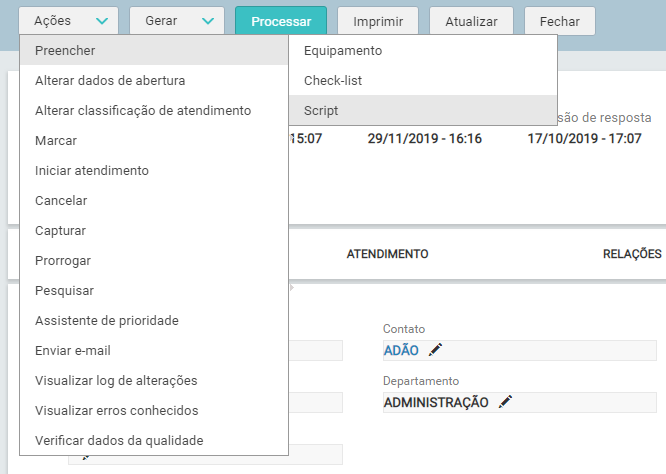Select Verificar dados da qualidade
This screenshot has height=474, width=666.
coord(154,440)
